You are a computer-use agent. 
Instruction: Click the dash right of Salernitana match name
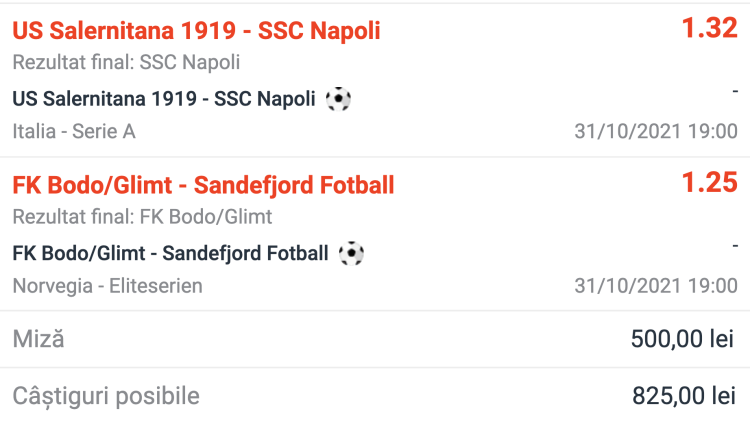734,90
